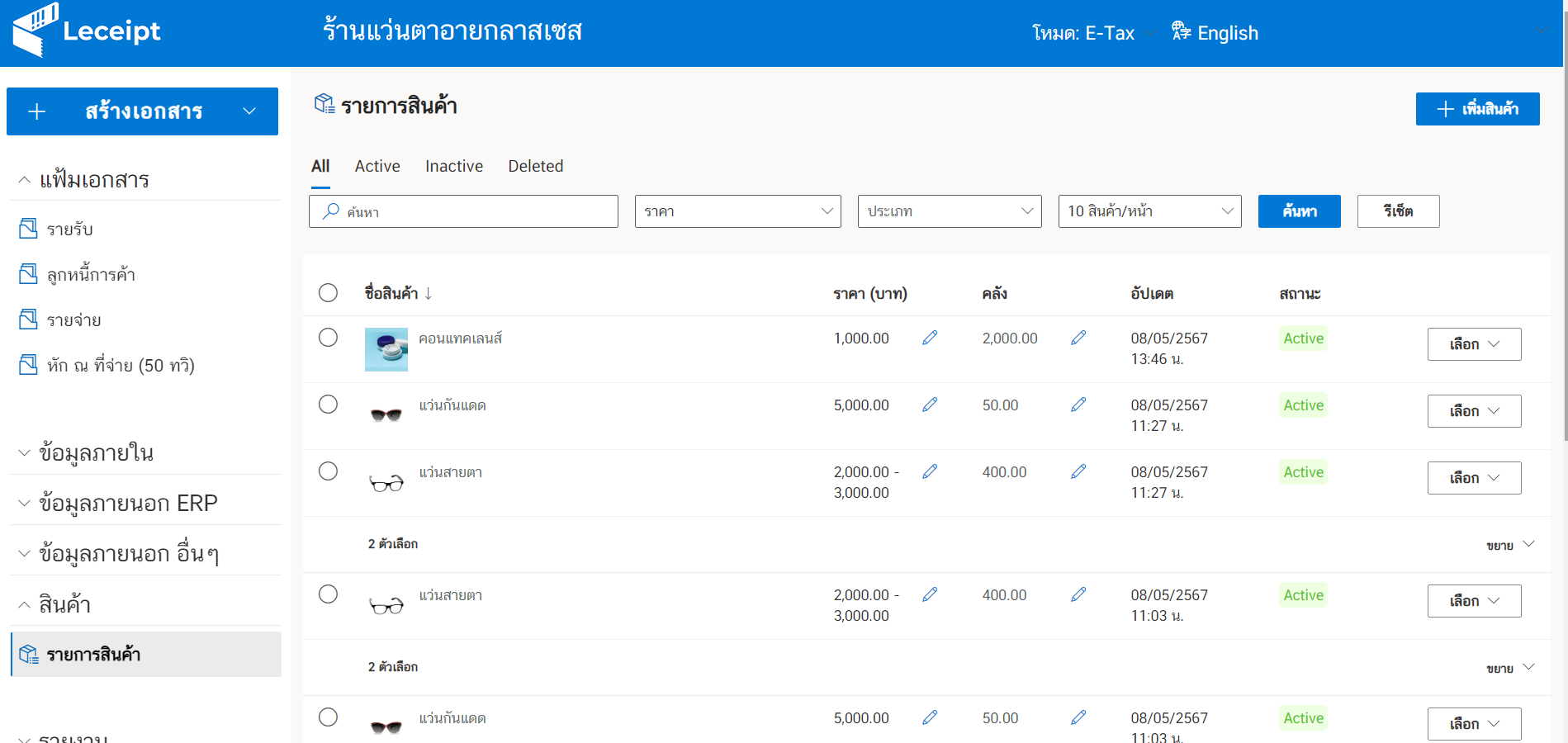Open รายรับ document folder icon
The image size is (1568, 743).
pos(29,229)
